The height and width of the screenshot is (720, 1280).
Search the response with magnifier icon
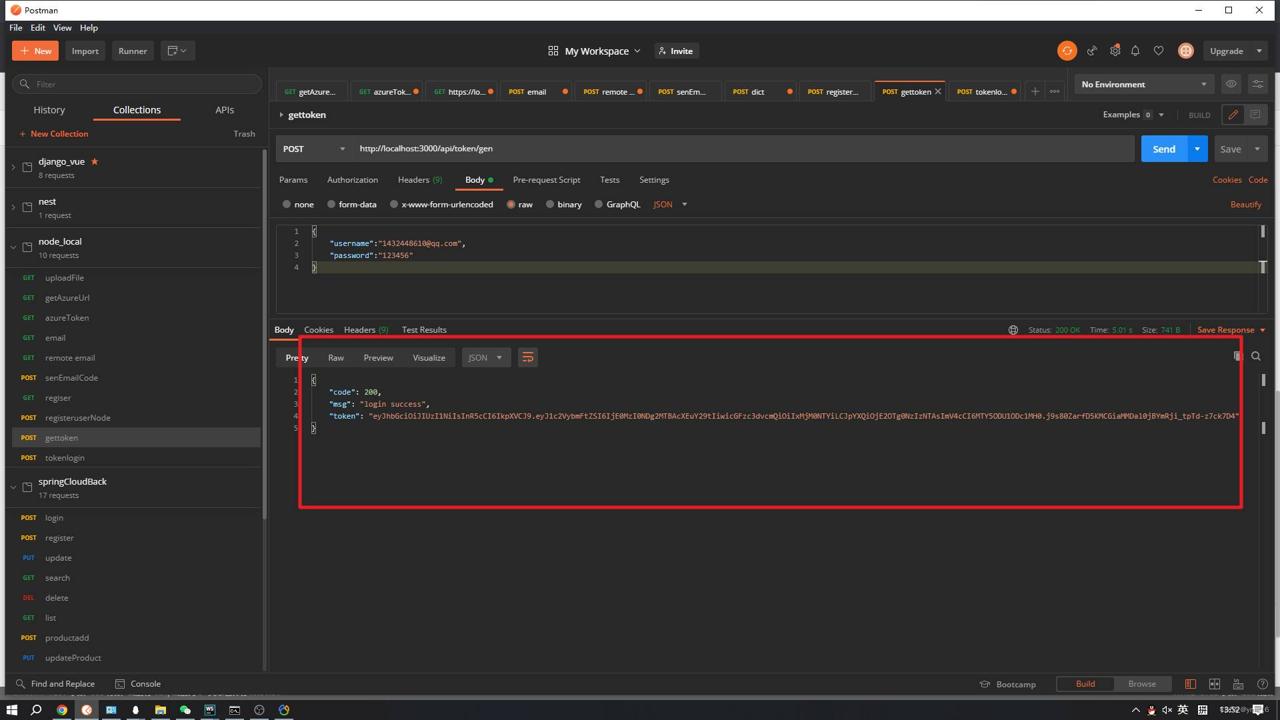pyautogui.click(x=1256, y=356)
